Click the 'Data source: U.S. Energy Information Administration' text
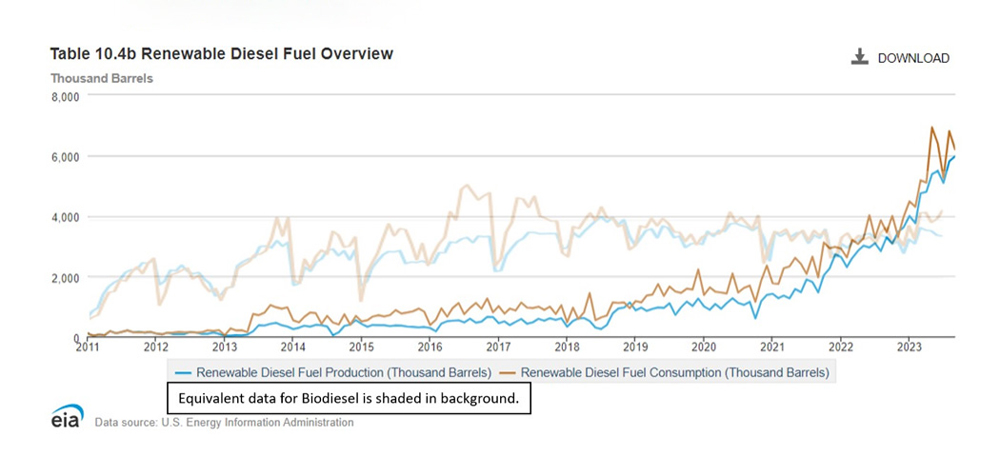This screenshot has height=457, width=1000. tap(224, 422)
